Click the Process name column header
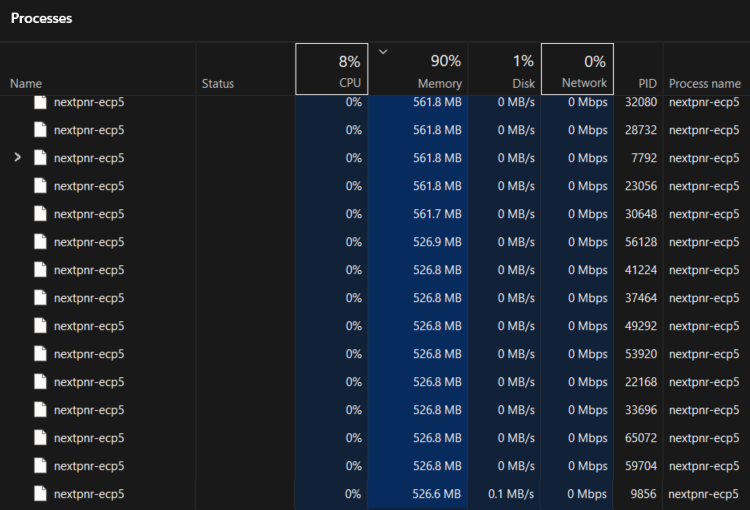Viewport: 750px width, 510px height. click(x=706, y=69)
